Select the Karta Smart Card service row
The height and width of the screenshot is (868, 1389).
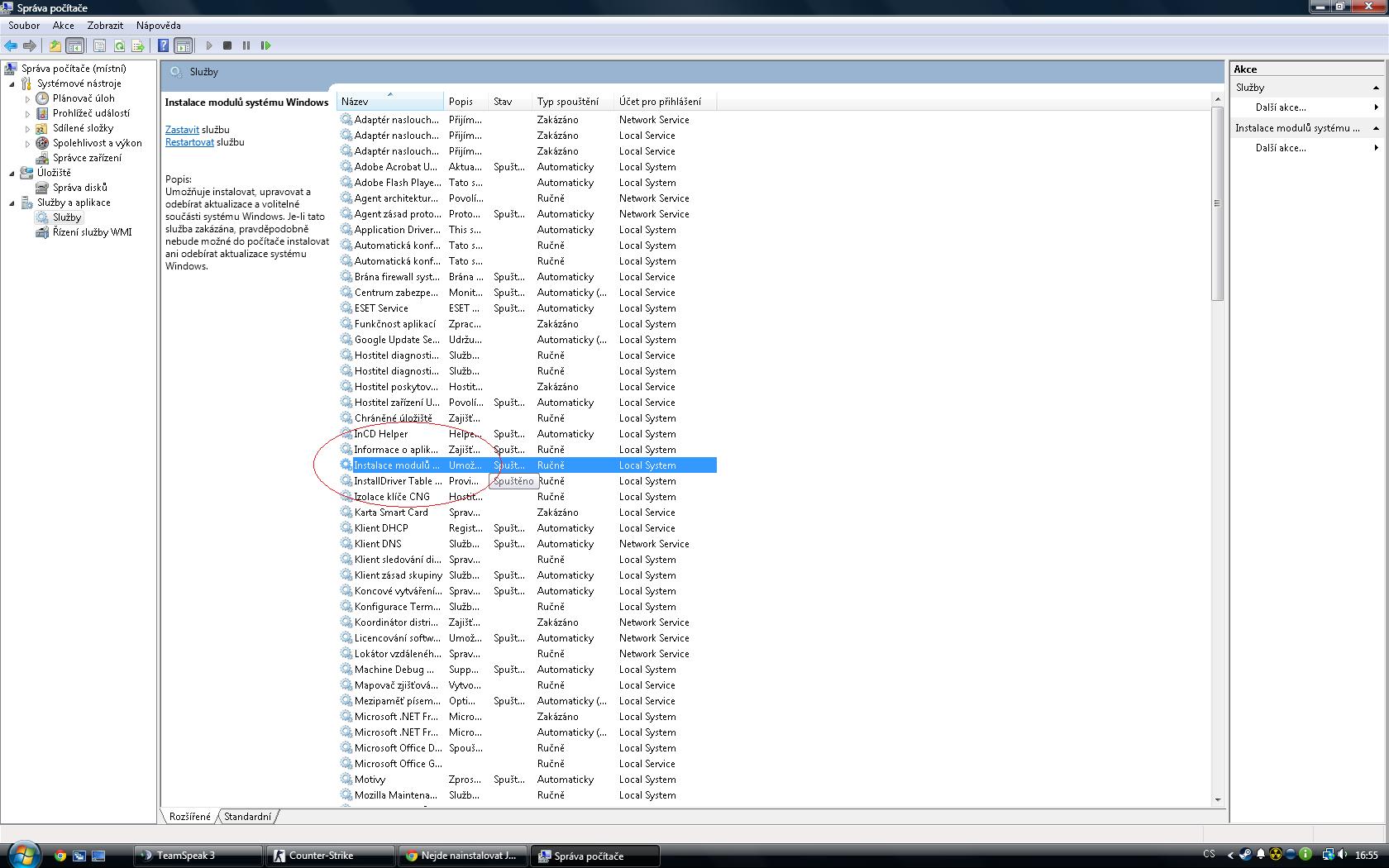pyautogui.click(x=527, y=513)
